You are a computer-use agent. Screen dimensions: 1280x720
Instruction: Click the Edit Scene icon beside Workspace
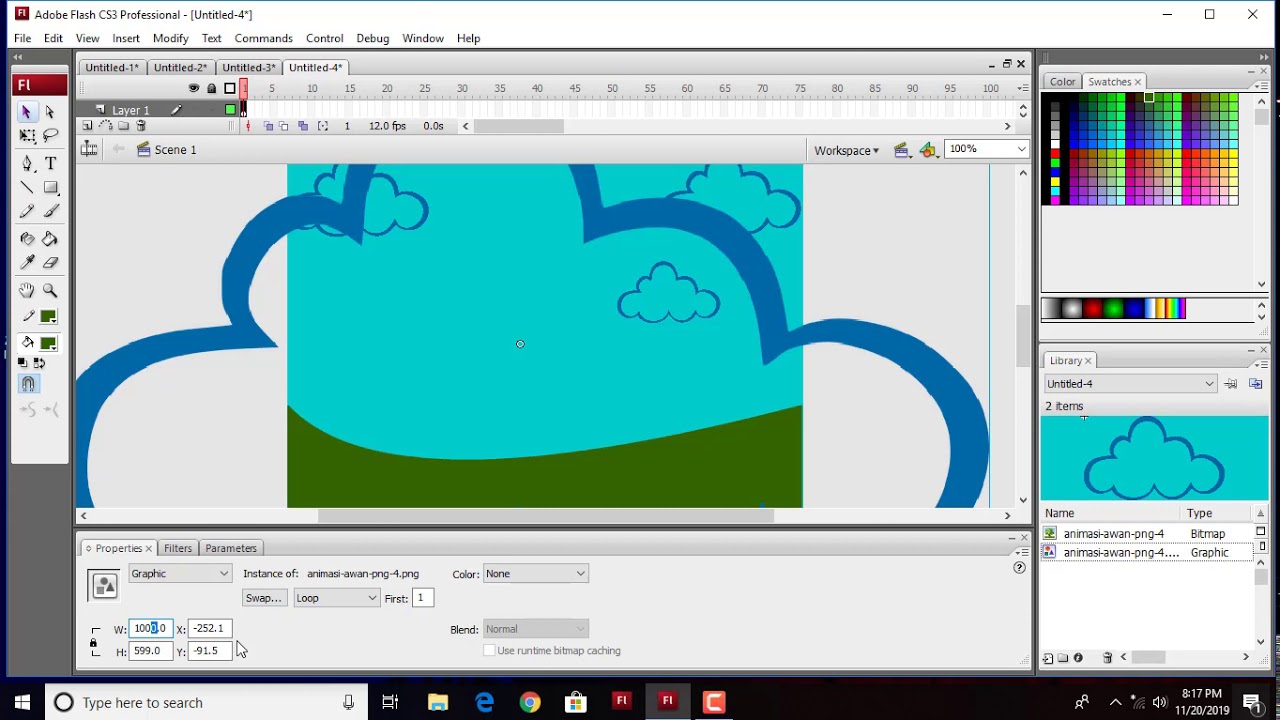point(902,150)
